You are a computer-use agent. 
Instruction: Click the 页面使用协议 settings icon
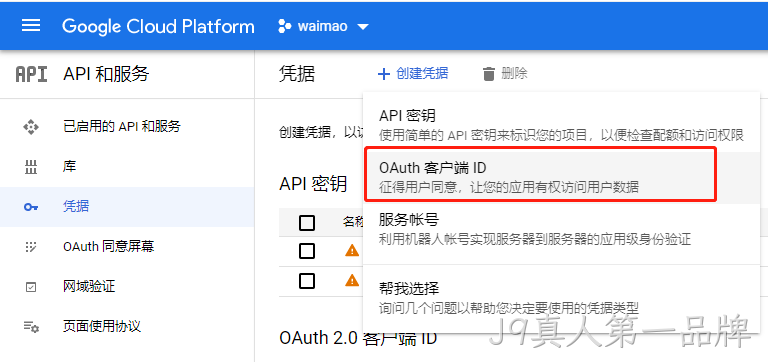[x=31, y=327]
